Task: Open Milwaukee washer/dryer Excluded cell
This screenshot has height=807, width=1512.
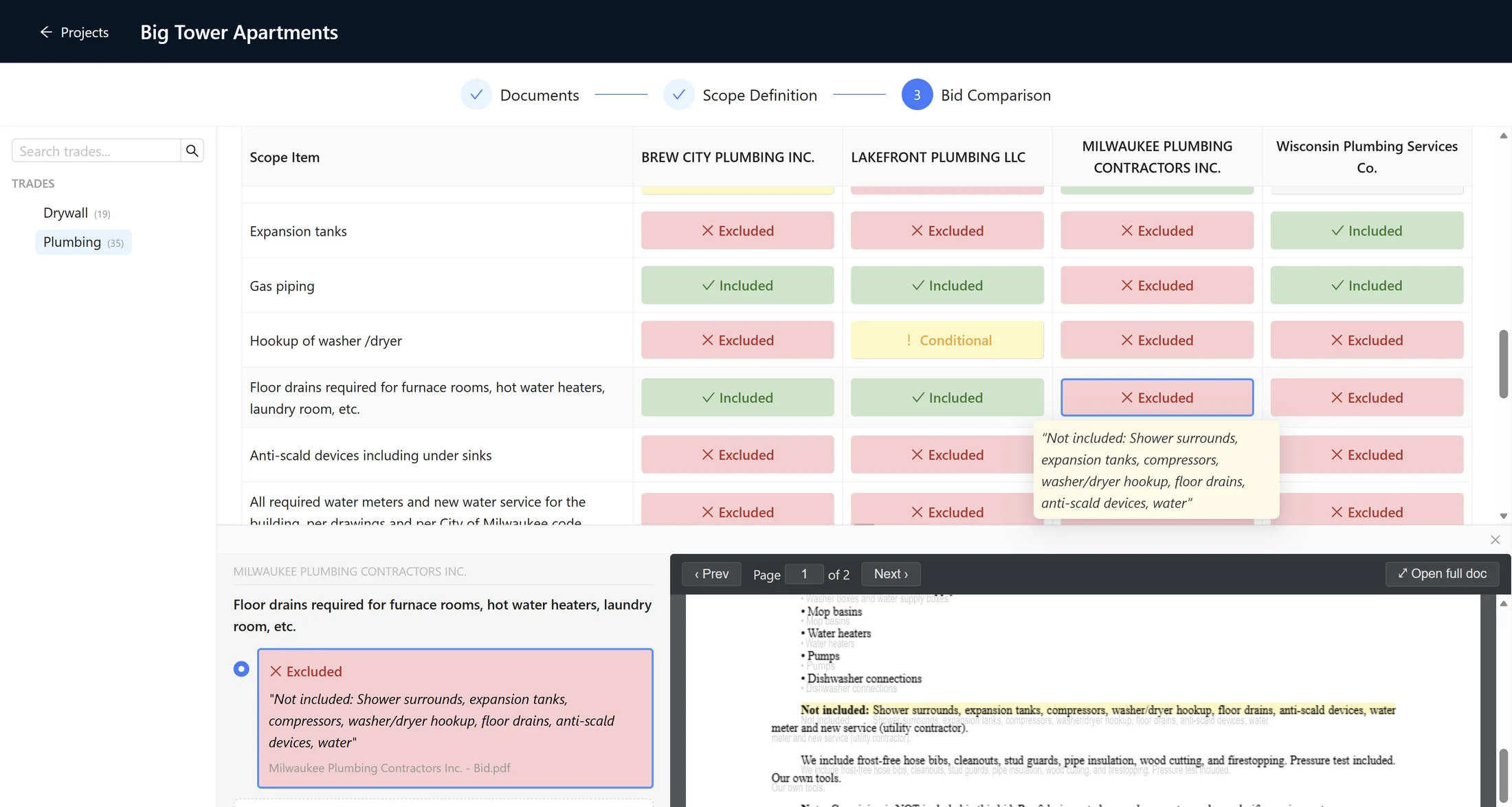Action: (1157, 340)
